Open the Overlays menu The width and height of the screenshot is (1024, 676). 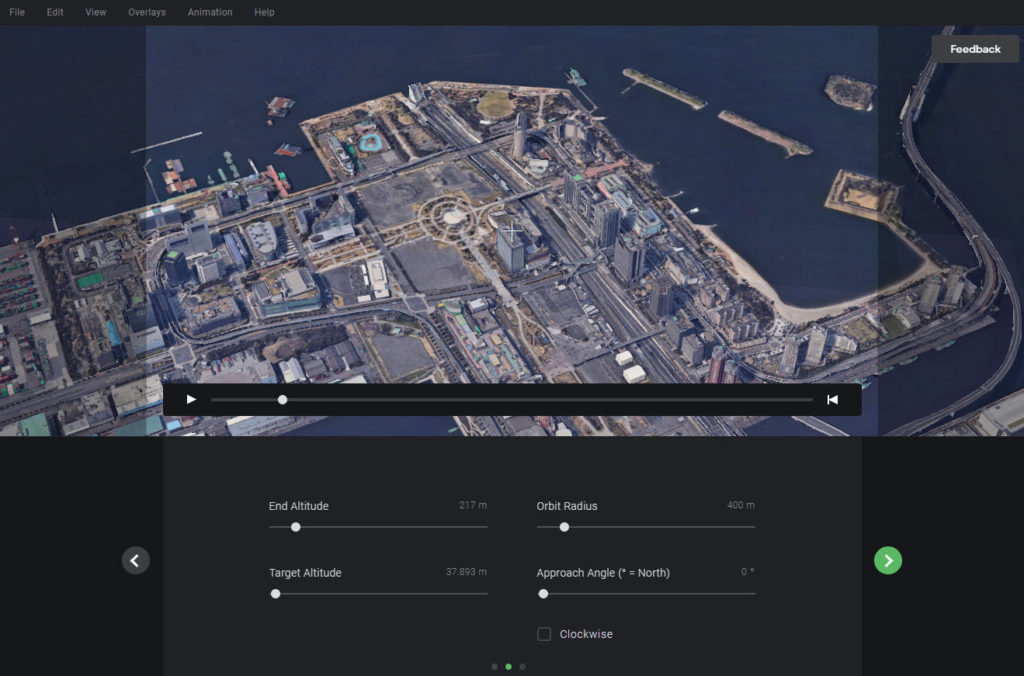click(x=146, y=12)
